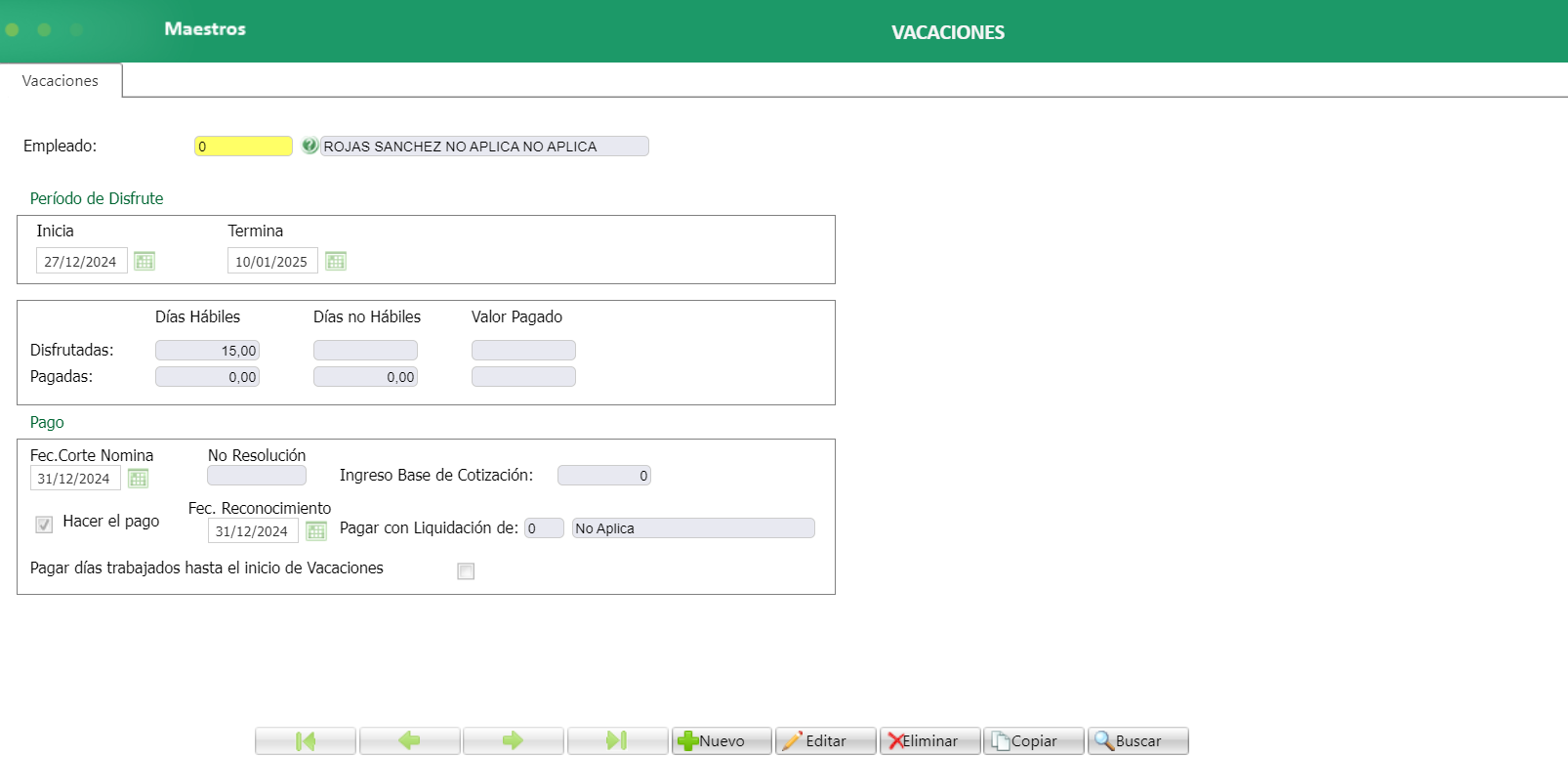
Task: Create new record with Nuevo
Action: tap(722, 740)
